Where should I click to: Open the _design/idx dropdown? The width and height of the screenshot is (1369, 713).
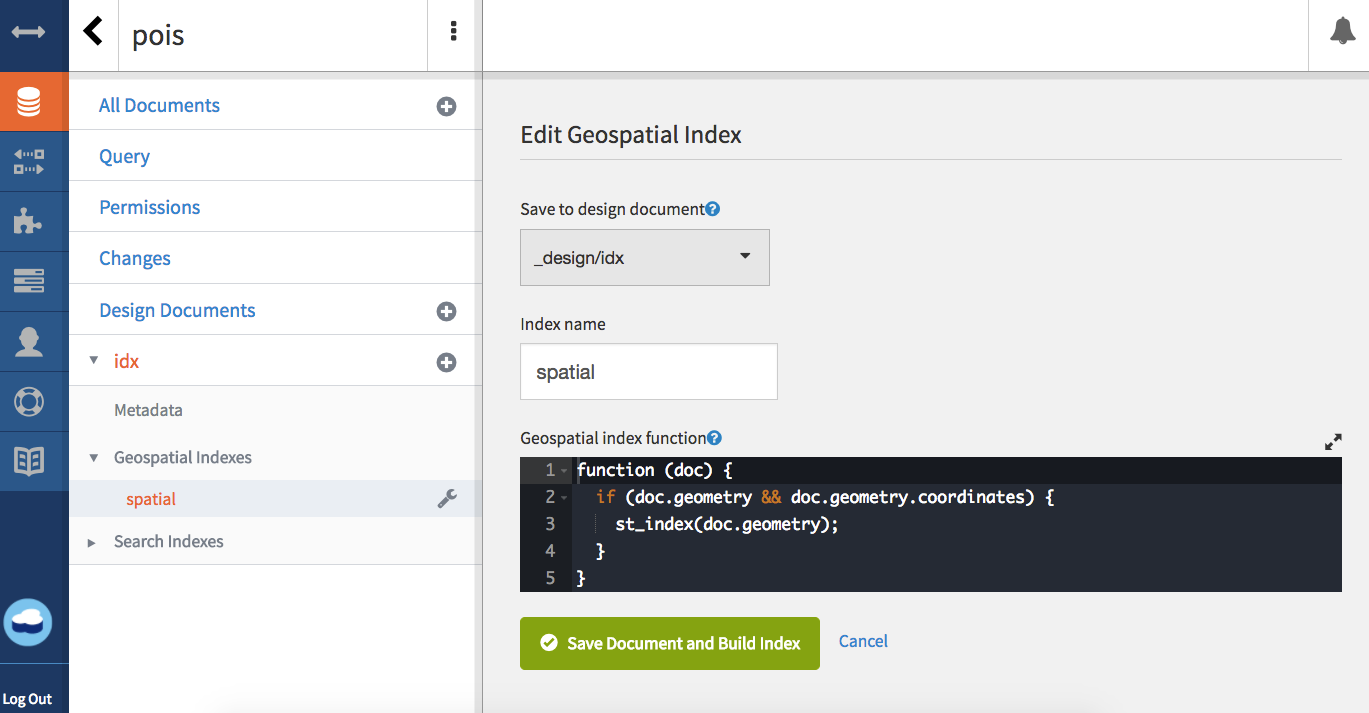[x=645, y=257]
